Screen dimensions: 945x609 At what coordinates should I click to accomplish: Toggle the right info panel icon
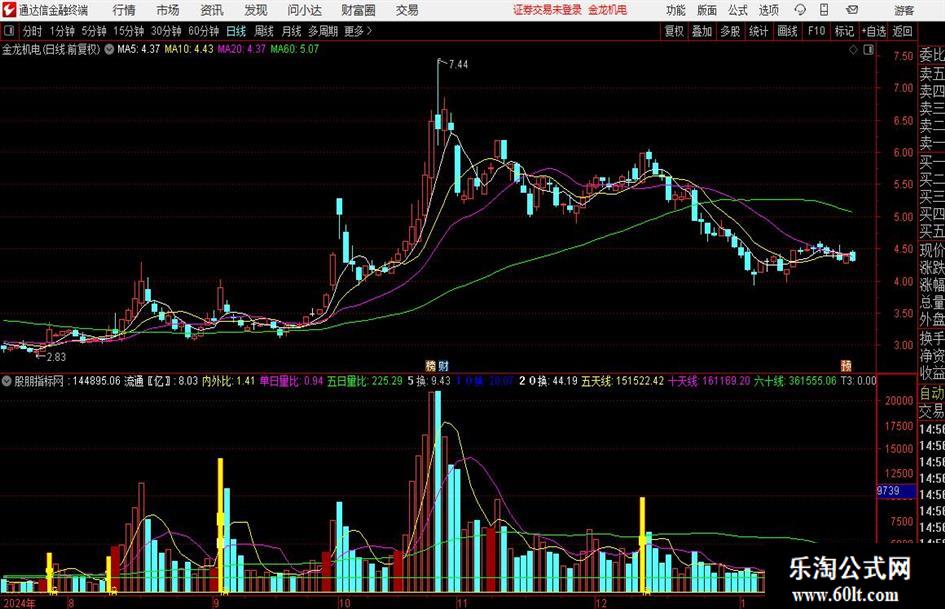[x=868, y=50]
